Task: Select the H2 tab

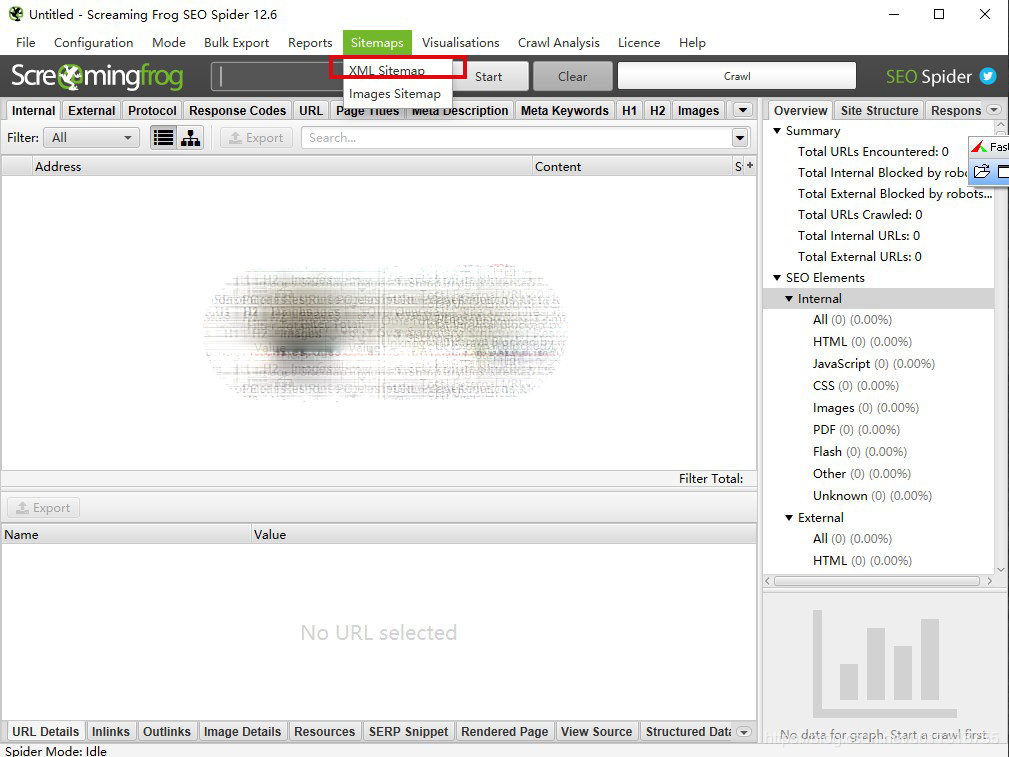Action: [657, 111]
